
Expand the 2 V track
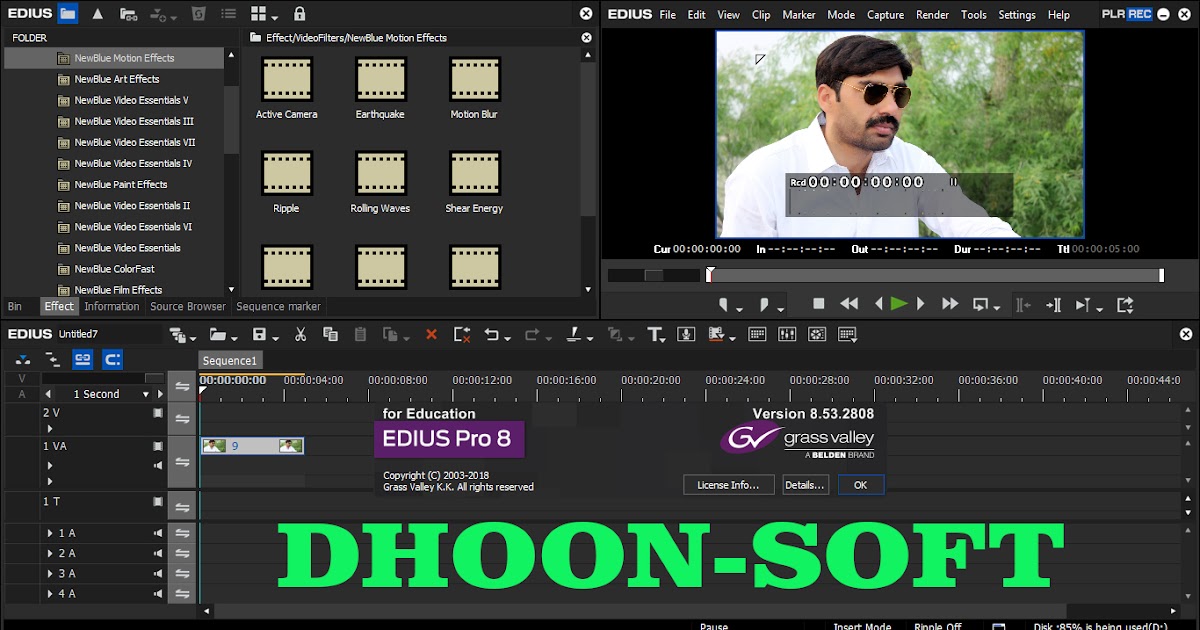click(50, 428)
